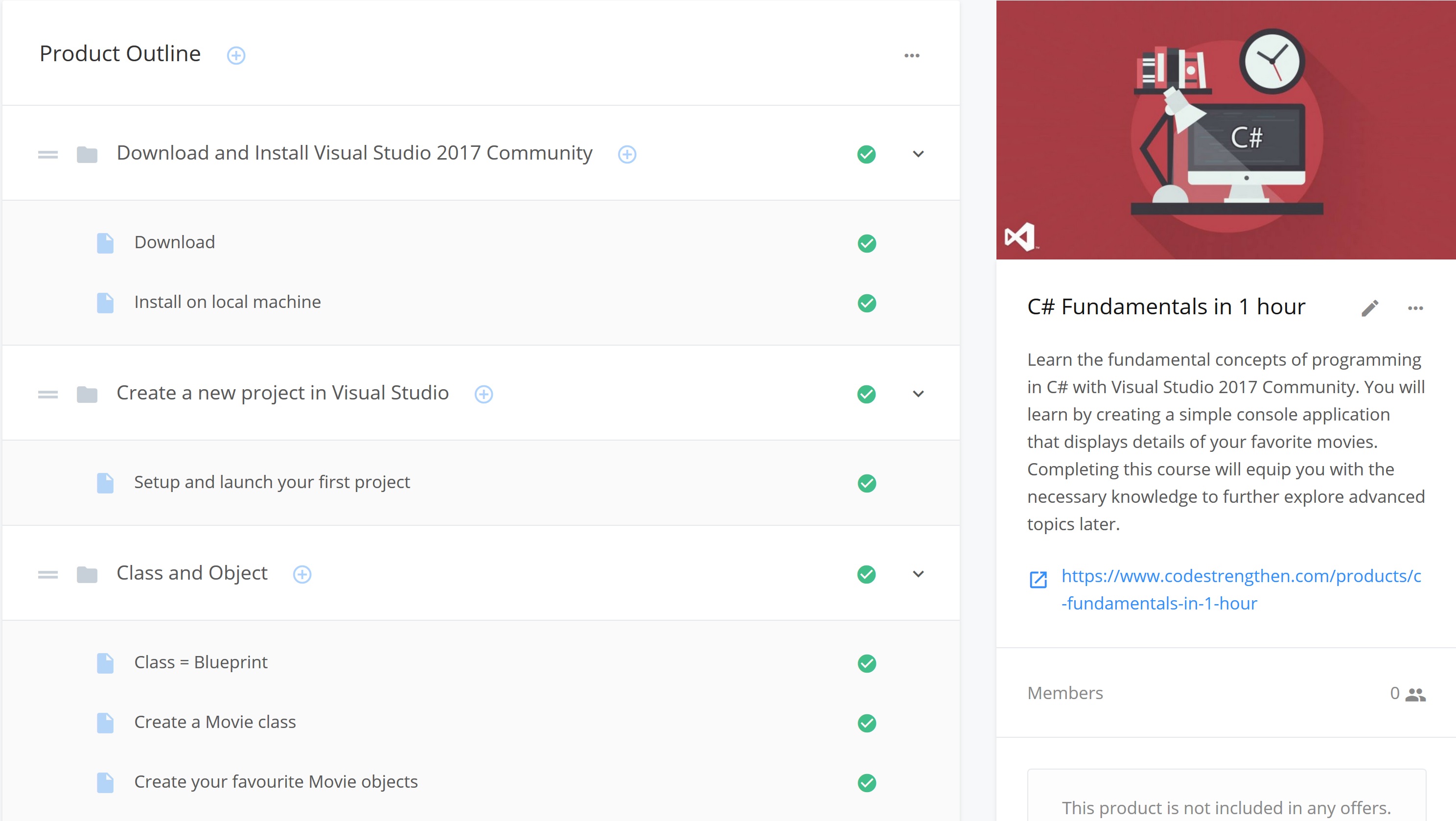
Task: Grab drag handle of Class and Object
Action: [48, 574]
